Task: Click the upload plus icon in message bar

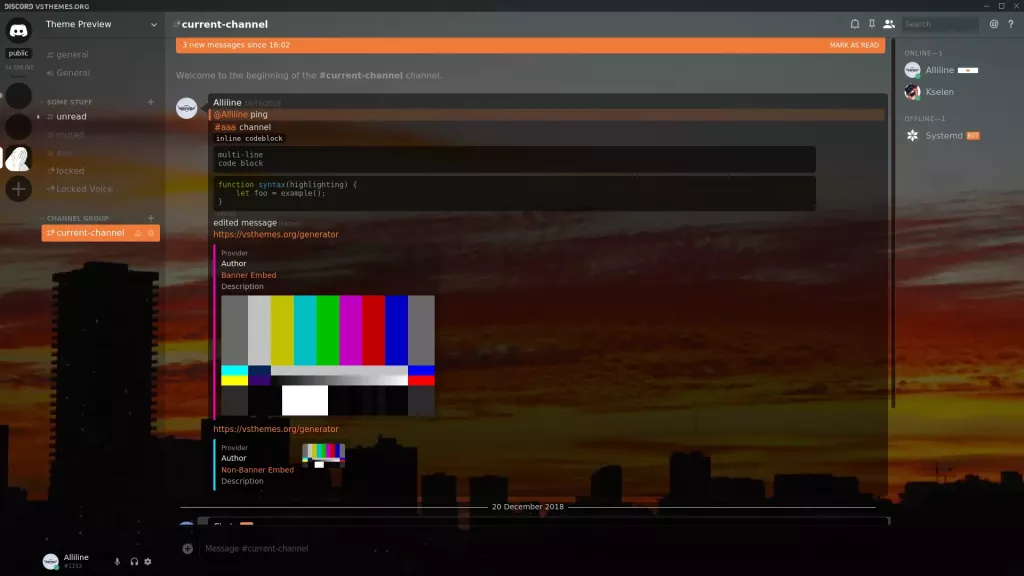Action: coord(186,548)
